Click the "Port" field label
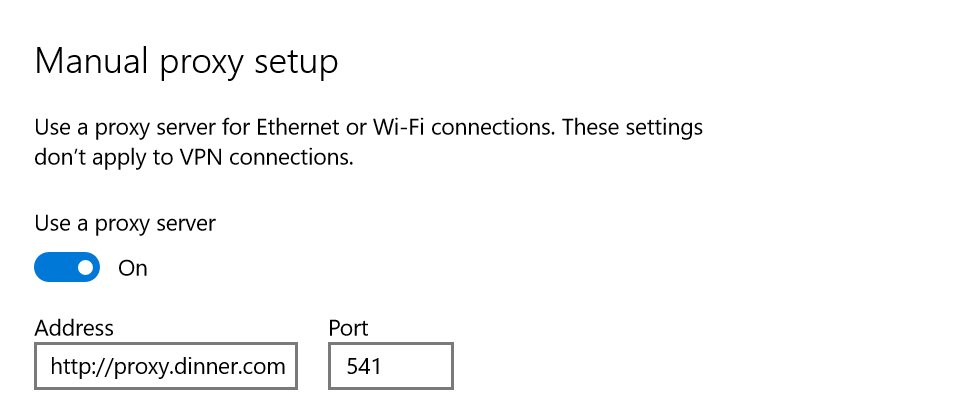Screen dimensions: 960x406 348,328
